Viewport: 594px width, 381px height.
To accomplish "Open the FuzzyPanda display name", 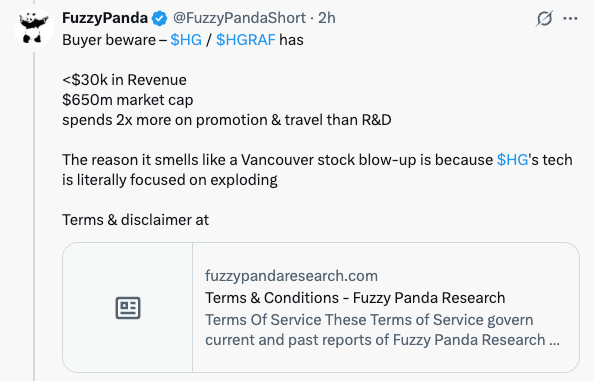I will [105, 18].
